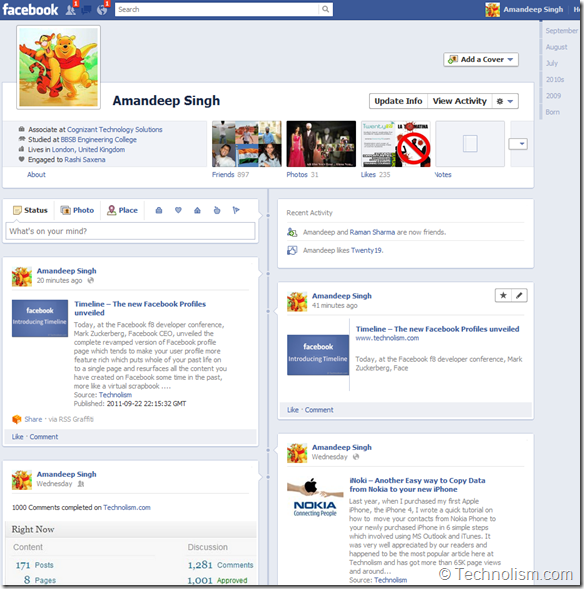
Task: Switch to the Place composer tab
Action: coord(122,210)
